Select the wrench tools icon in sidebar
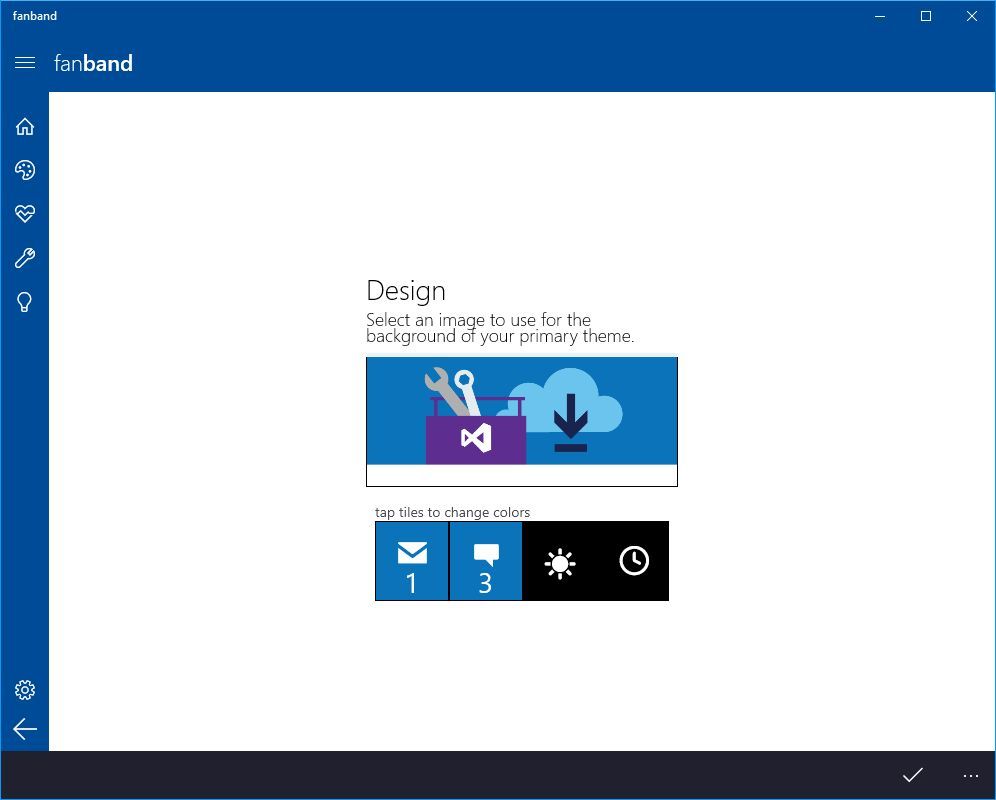This screenshot has width=996, height=800. 25,257
